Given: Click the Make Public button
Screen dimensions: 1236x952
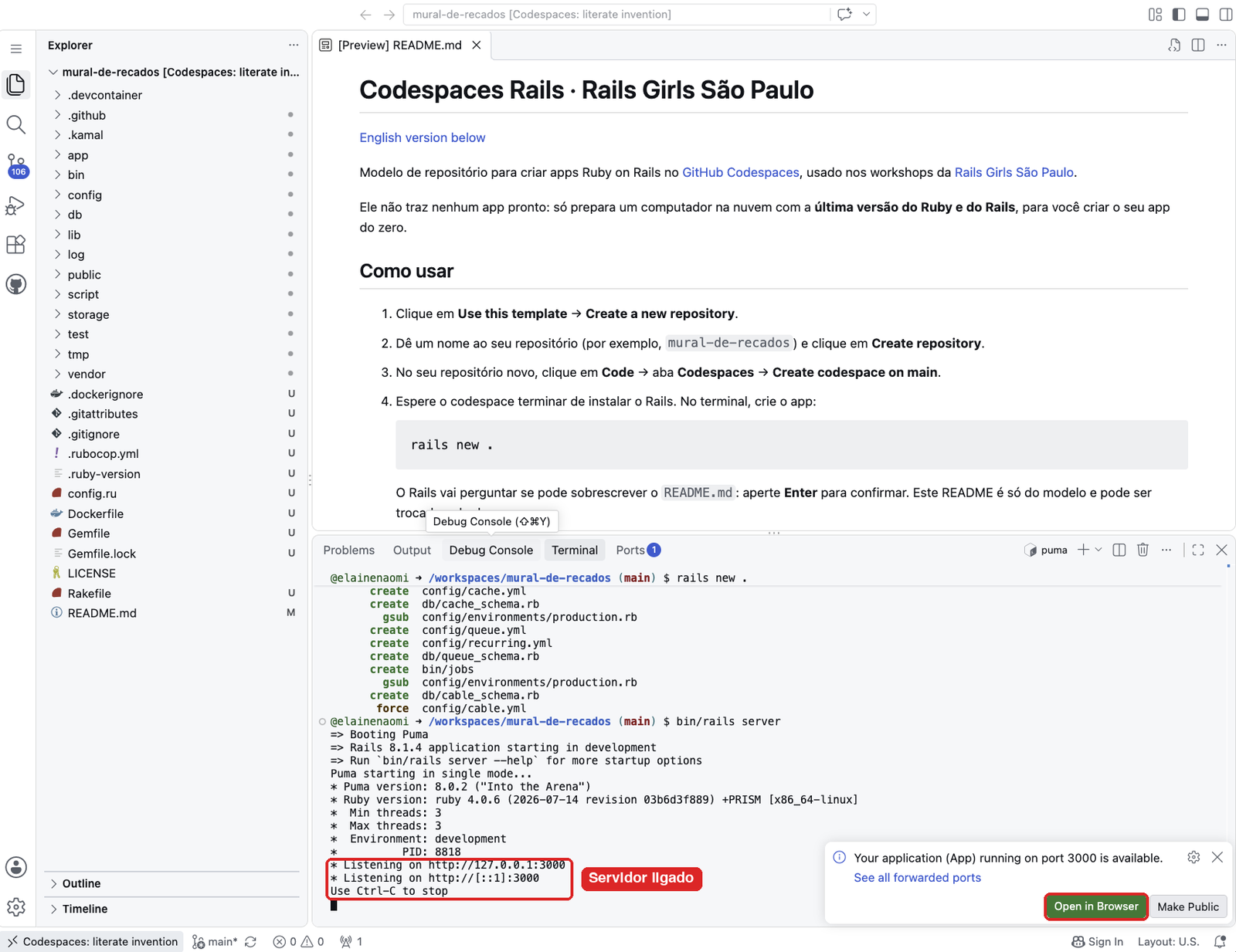Looking at the screenshot, I should (x=1188, y=906).
